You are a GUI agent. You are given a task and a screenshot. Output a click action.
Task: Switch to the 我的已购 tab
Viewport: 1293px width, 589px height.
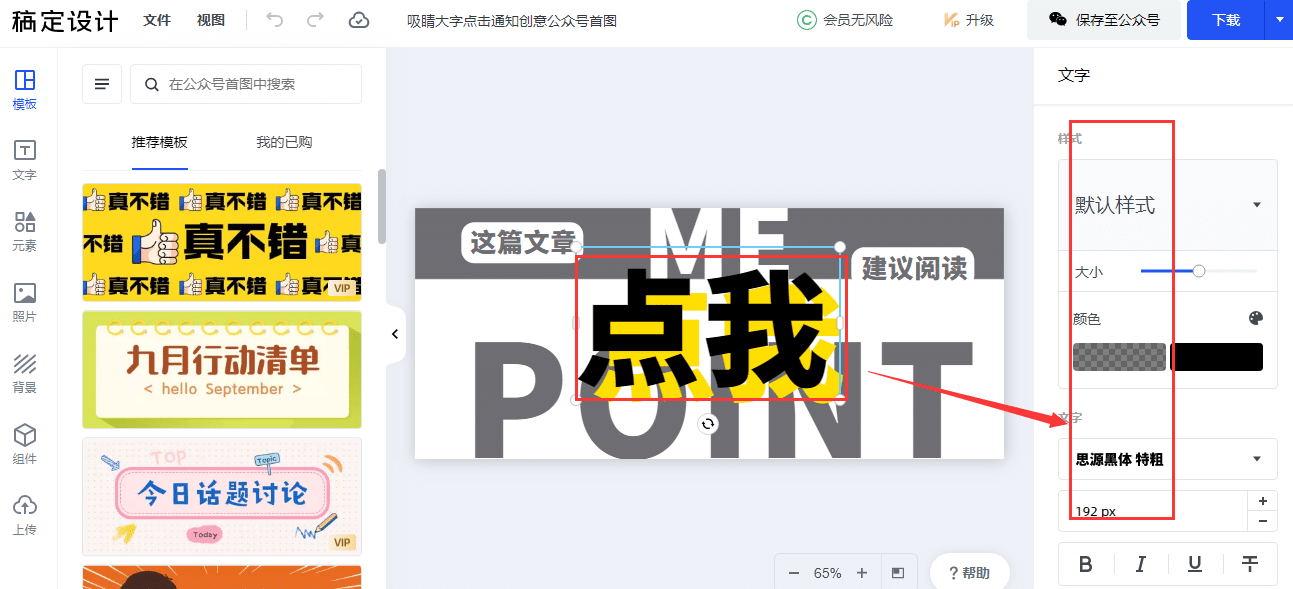[x=284, y=142]
